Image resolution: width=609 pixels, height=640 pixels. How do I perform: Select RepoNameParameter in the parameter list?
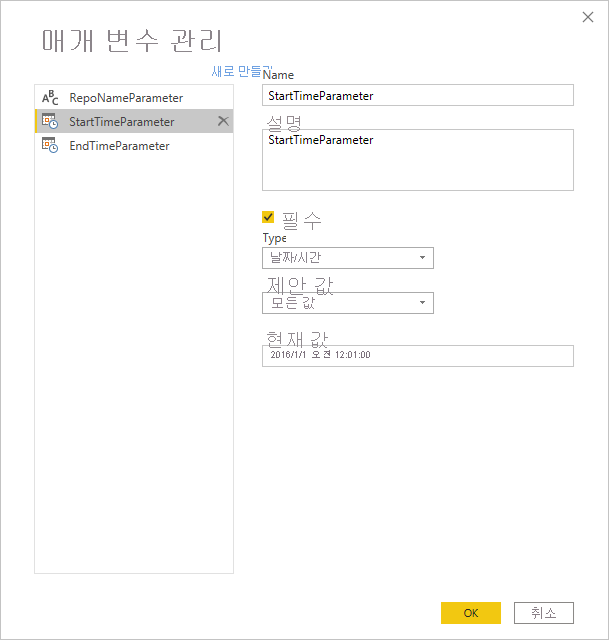(134, 98)
